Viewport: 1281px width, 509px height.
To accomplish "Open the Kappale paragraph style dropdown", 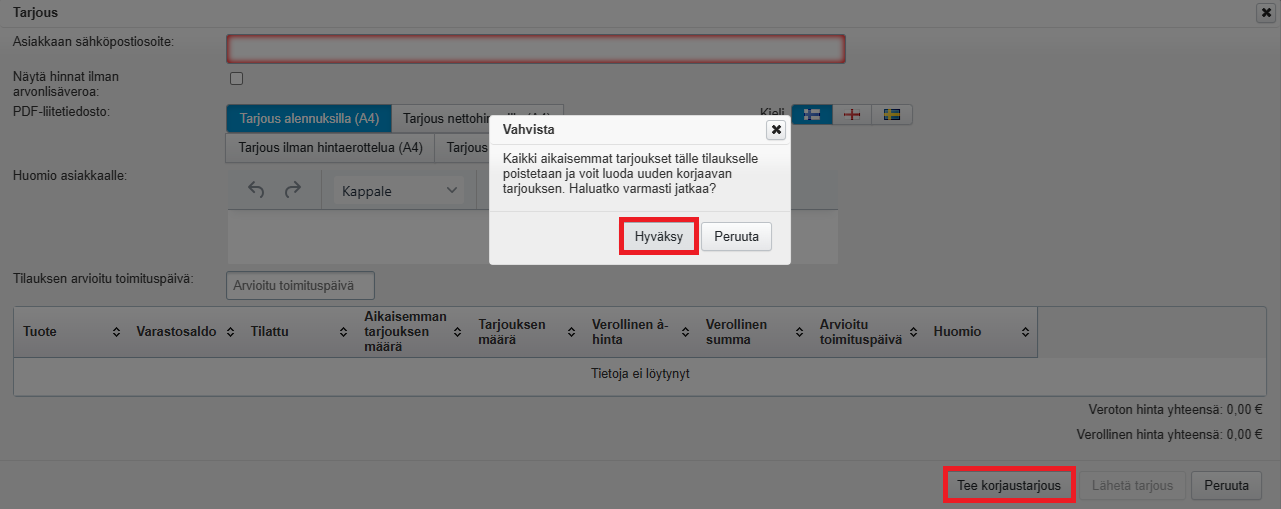I will point(399,190).
